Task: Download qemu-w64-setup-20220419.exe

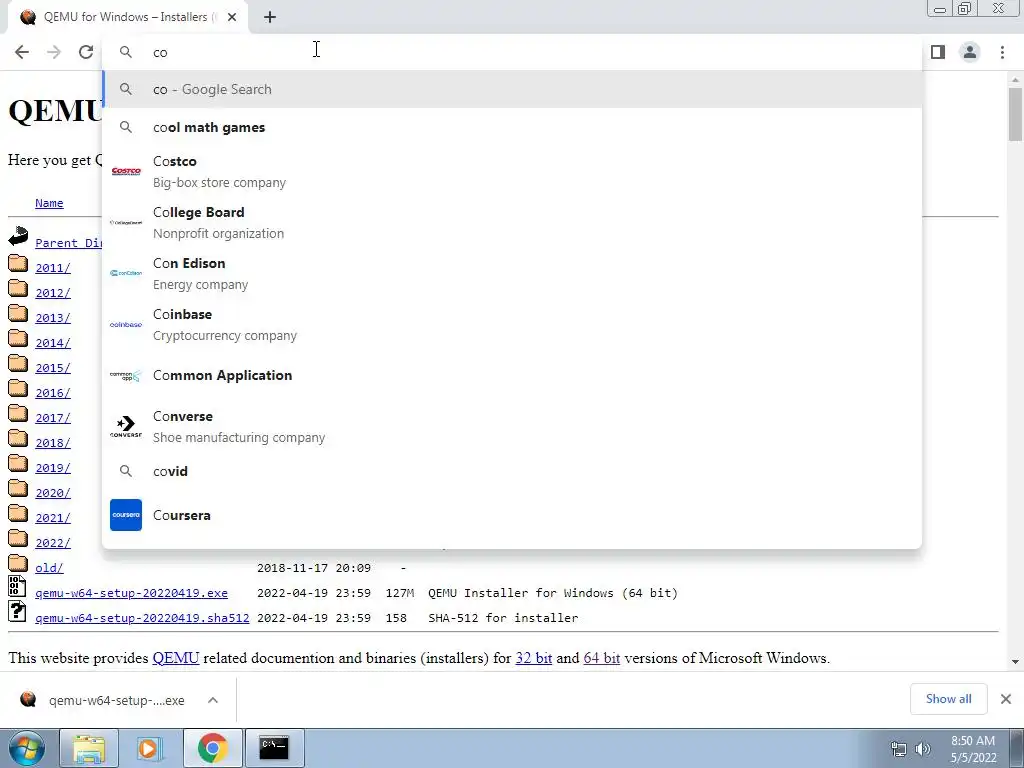Action: pos(131,593)
